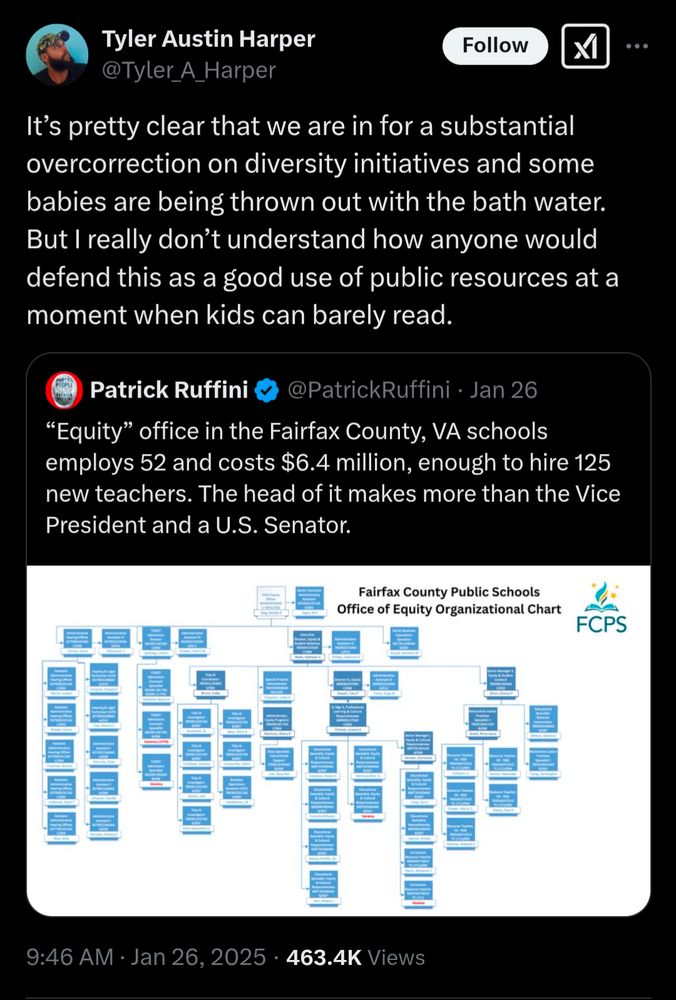Visit the @PatrickRuffini handle

point(369,390)
